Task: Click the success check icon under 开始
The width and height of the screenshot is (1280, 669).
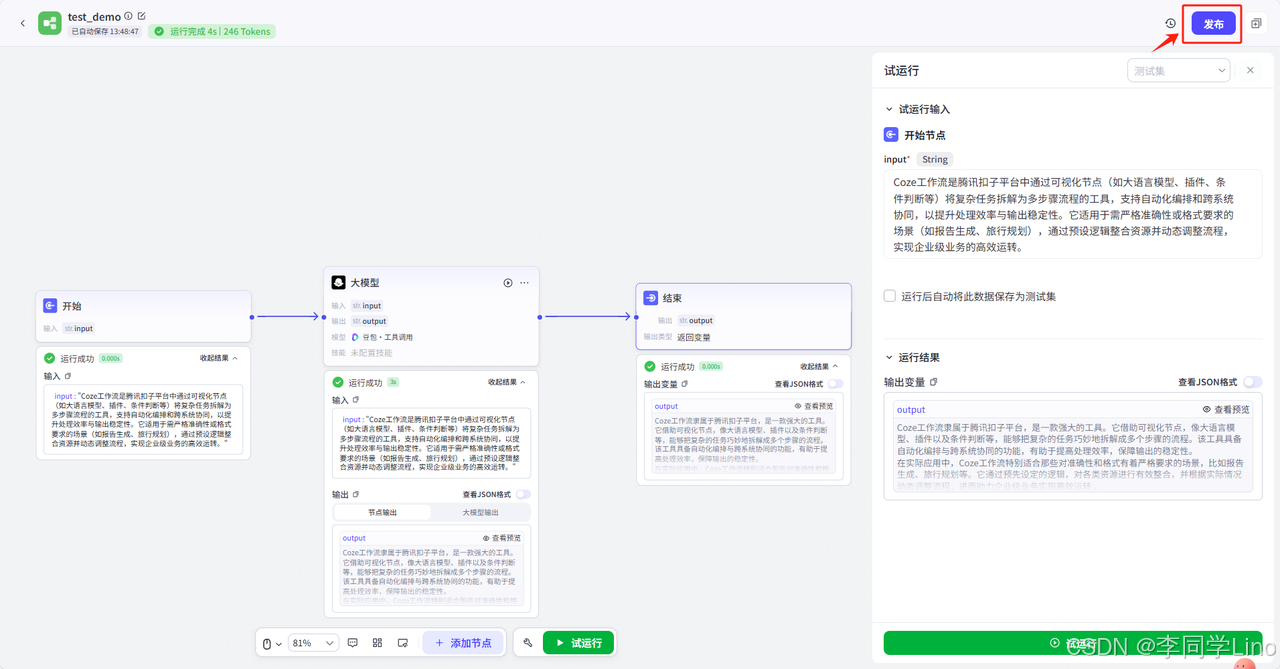Action: 50,358
